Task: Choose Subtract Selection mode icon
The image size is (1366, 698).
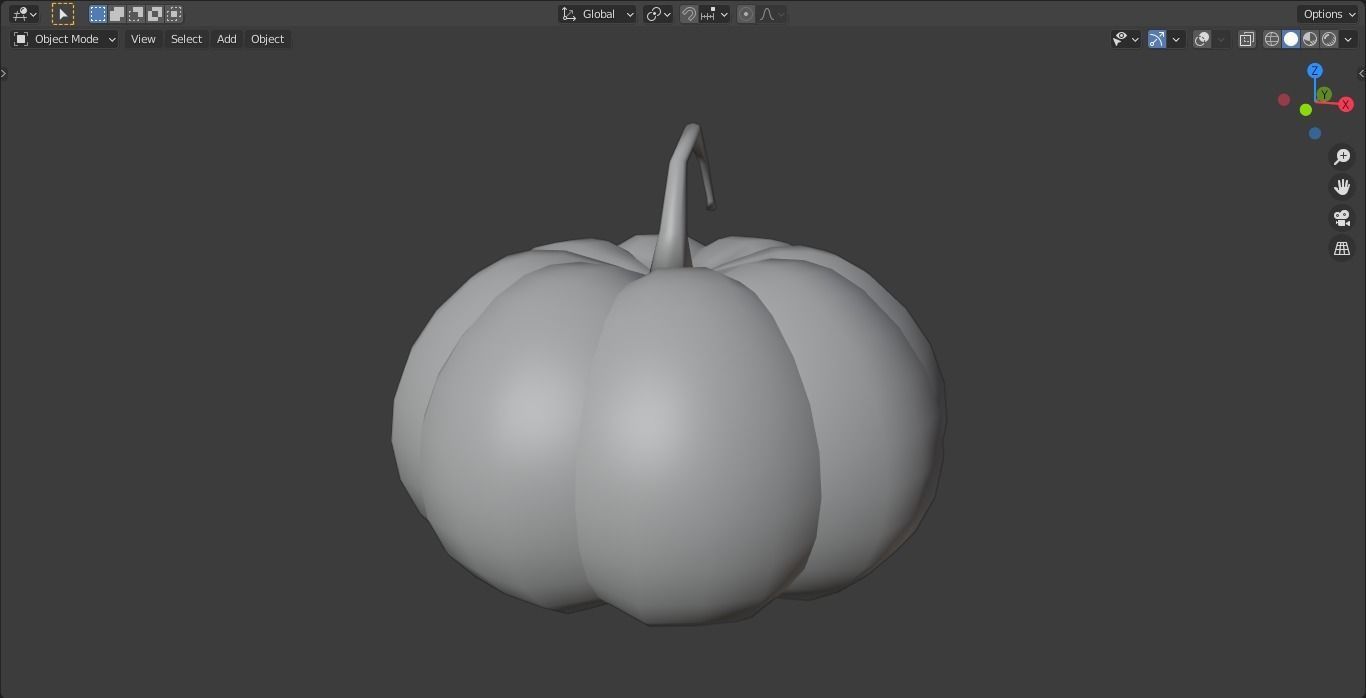Action: (x=136, y=14)
